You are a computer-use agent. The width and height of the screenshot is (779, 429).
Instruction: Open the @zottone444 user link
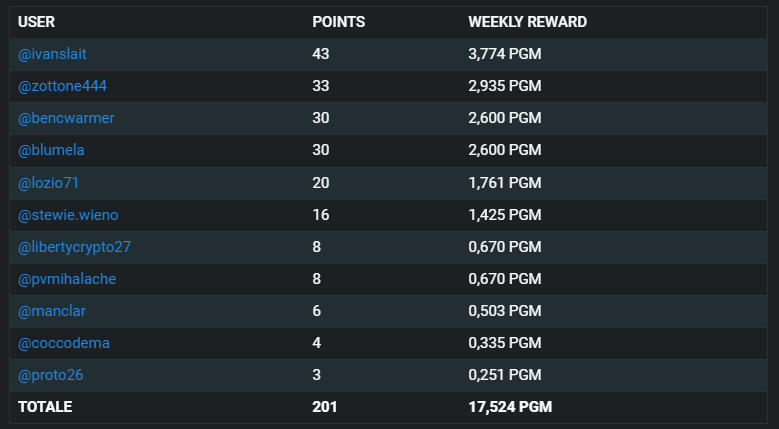(x=62, y=86)
